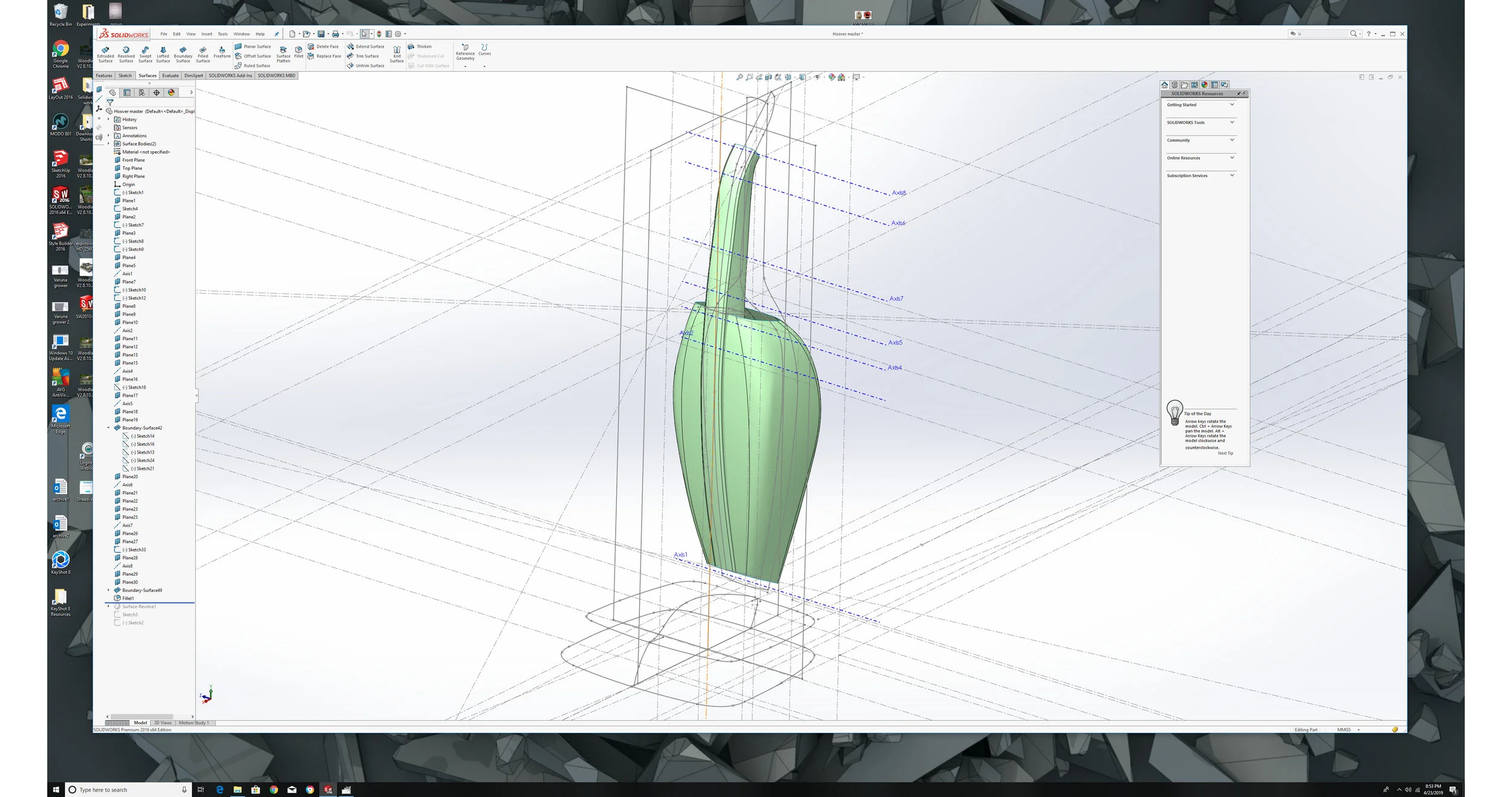Viewport: 1512px width, 797px height.
Task: Open the SOLIDWORKS Add-Ins tab
Action: 230,76
